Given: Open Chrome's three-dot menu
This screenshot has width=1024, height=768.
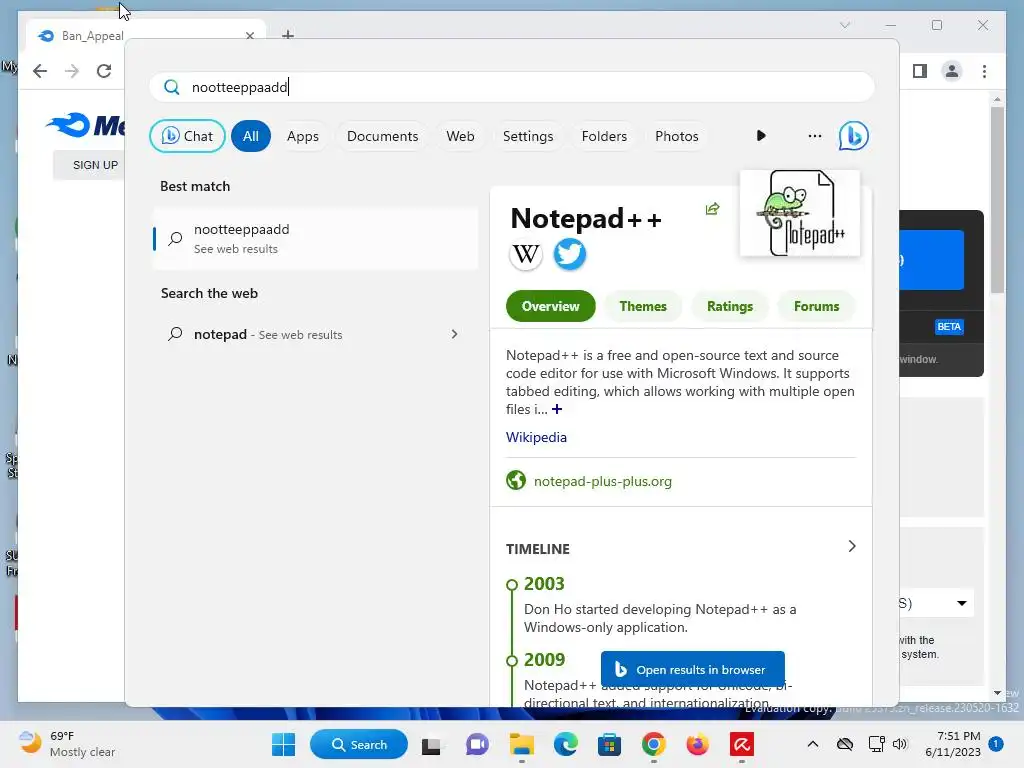Looking at the screenshot, I should (984, 71).
